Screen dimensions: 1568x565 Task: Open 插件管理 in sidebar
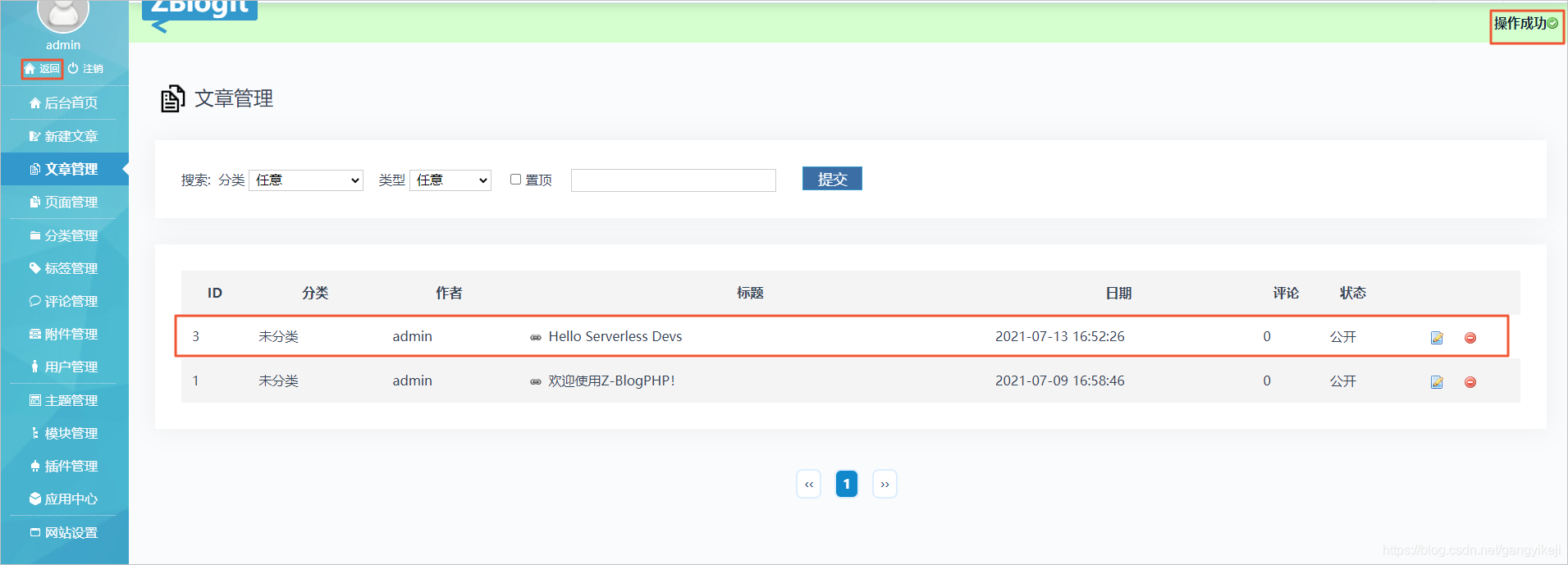coord(64,466)
